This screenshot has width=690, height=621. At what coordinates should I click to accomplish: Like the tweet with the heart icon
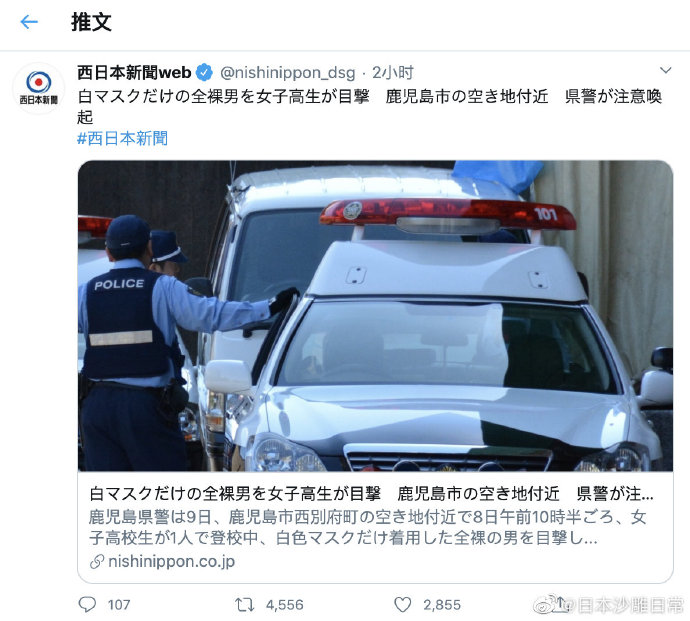402,604
